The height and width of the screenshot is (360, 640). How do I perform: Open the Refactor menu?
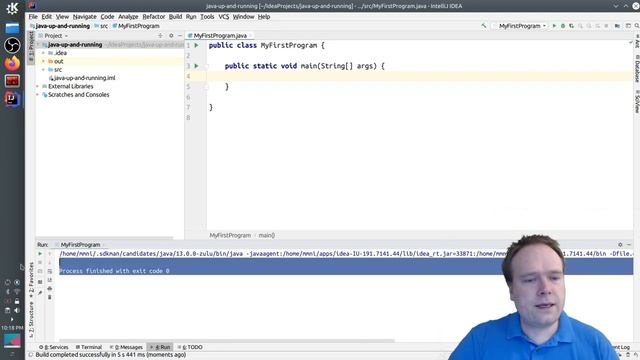coord(153,17)
